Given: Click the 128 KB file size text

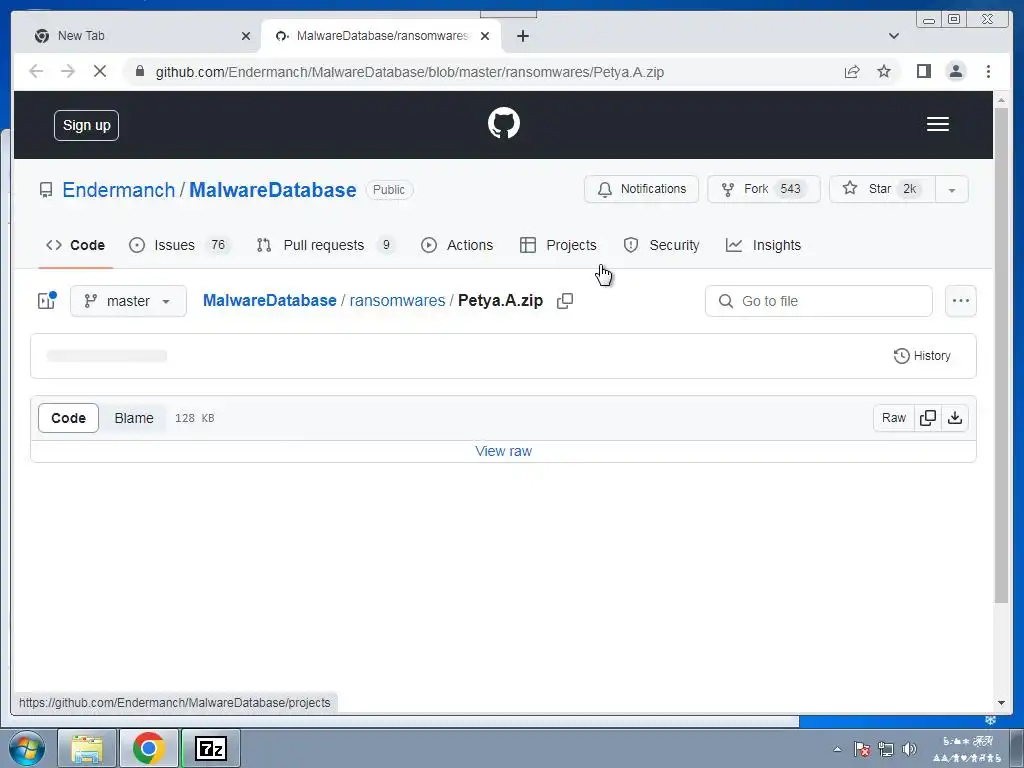Looking at the screenshot, I should click(x=195, y=418).
